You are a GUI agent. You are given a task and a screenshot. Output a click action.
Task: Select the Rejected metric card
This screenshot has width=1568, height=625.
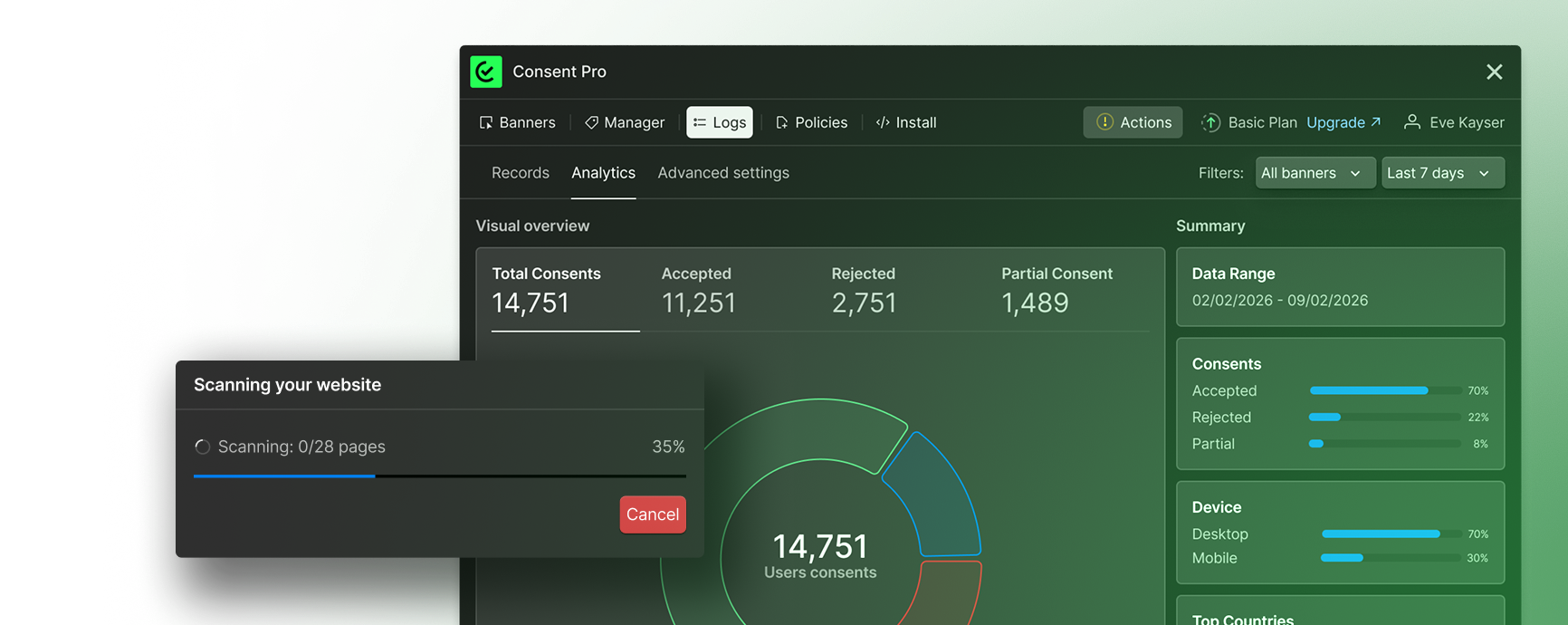(x=865, y=292)
